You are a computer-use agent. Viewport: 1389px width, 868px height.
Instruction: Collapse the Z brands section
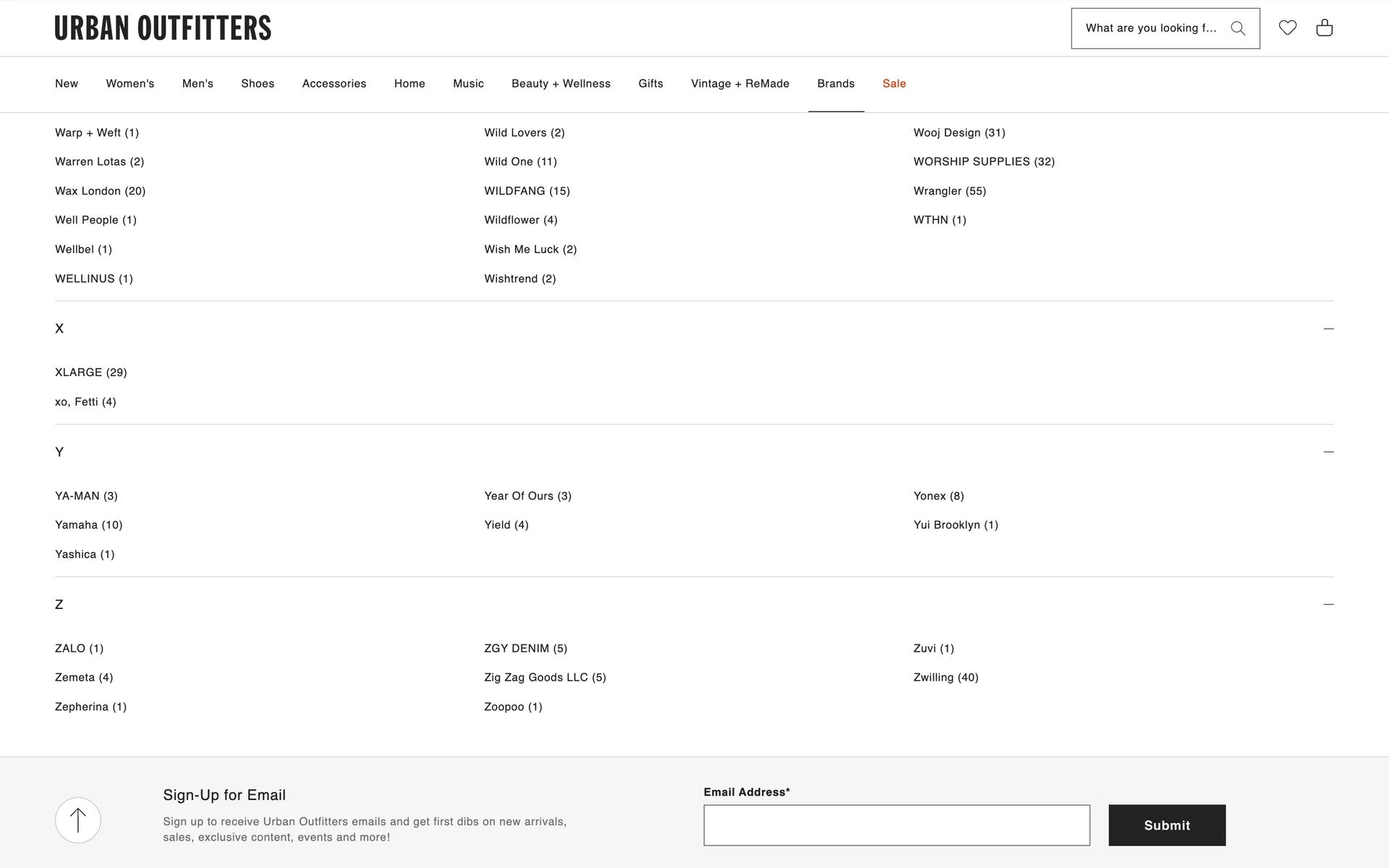pyautogui.click(x=1328, y=605)
